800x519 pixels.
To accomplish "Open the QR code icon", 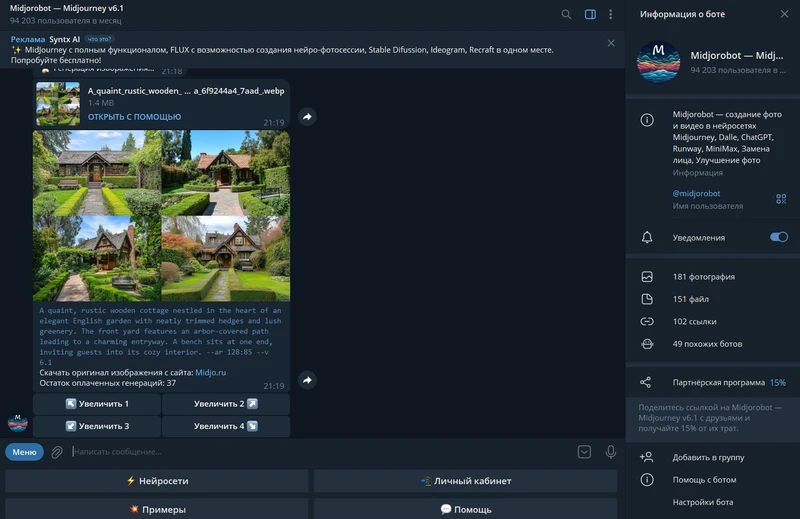I will 781,199.
